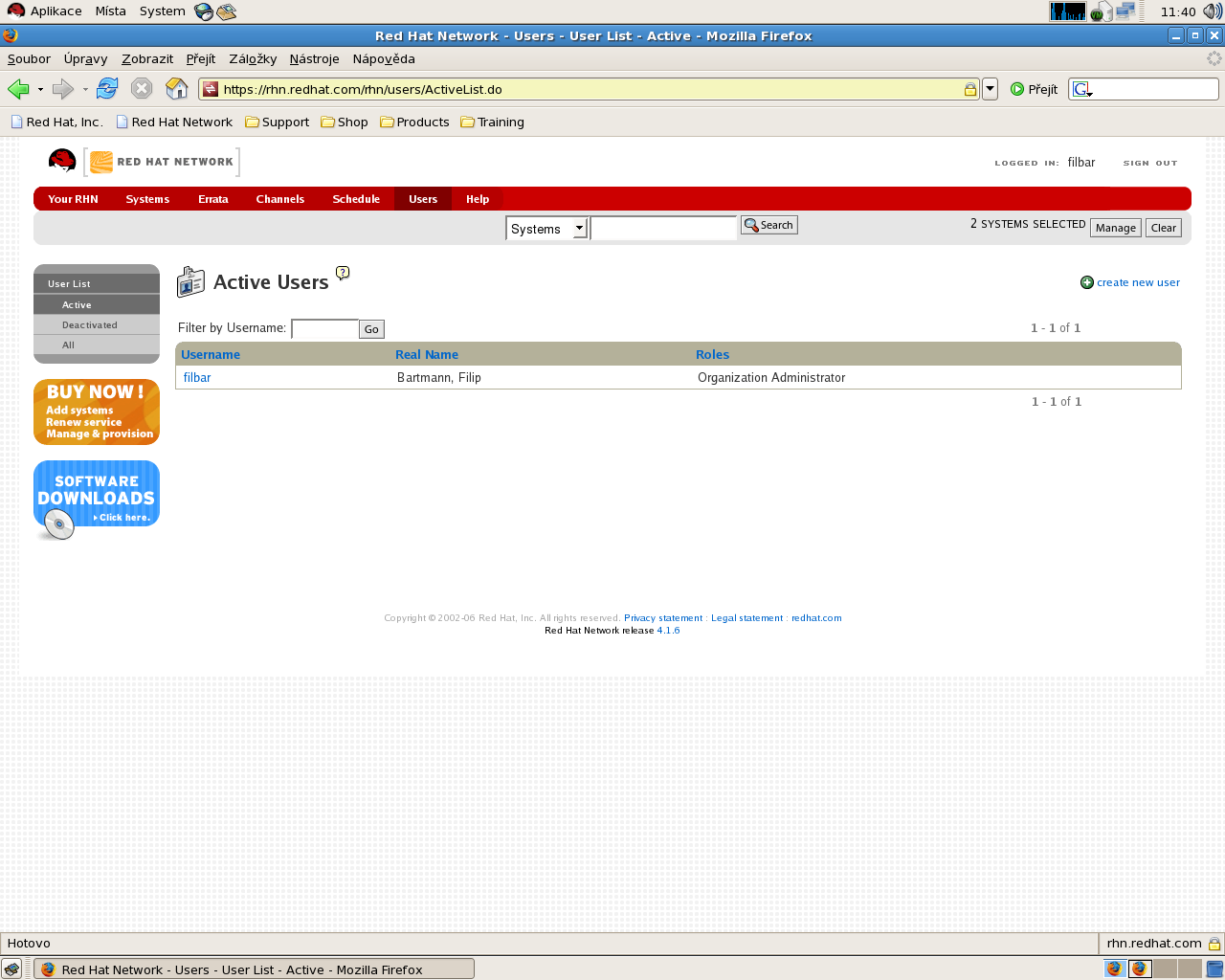Click the Search button

(769, 225)
